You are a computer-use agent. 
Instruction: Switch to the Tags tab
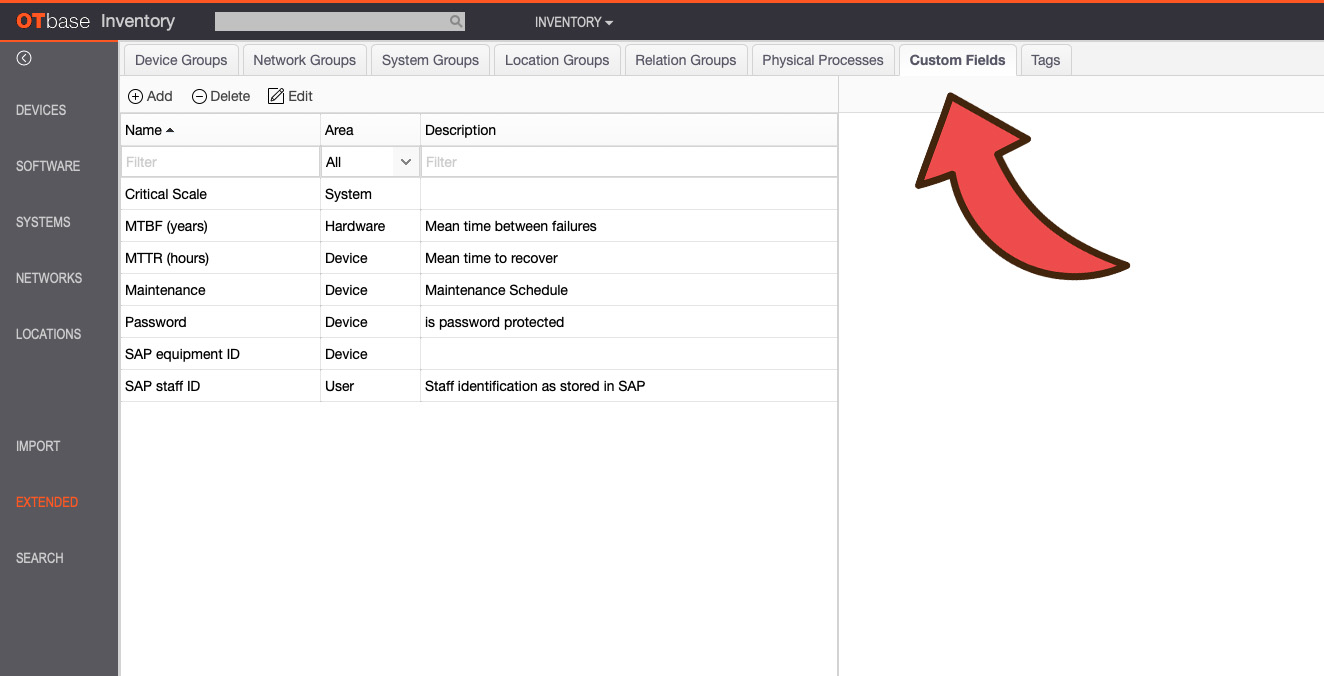[x=1045, y=60]
